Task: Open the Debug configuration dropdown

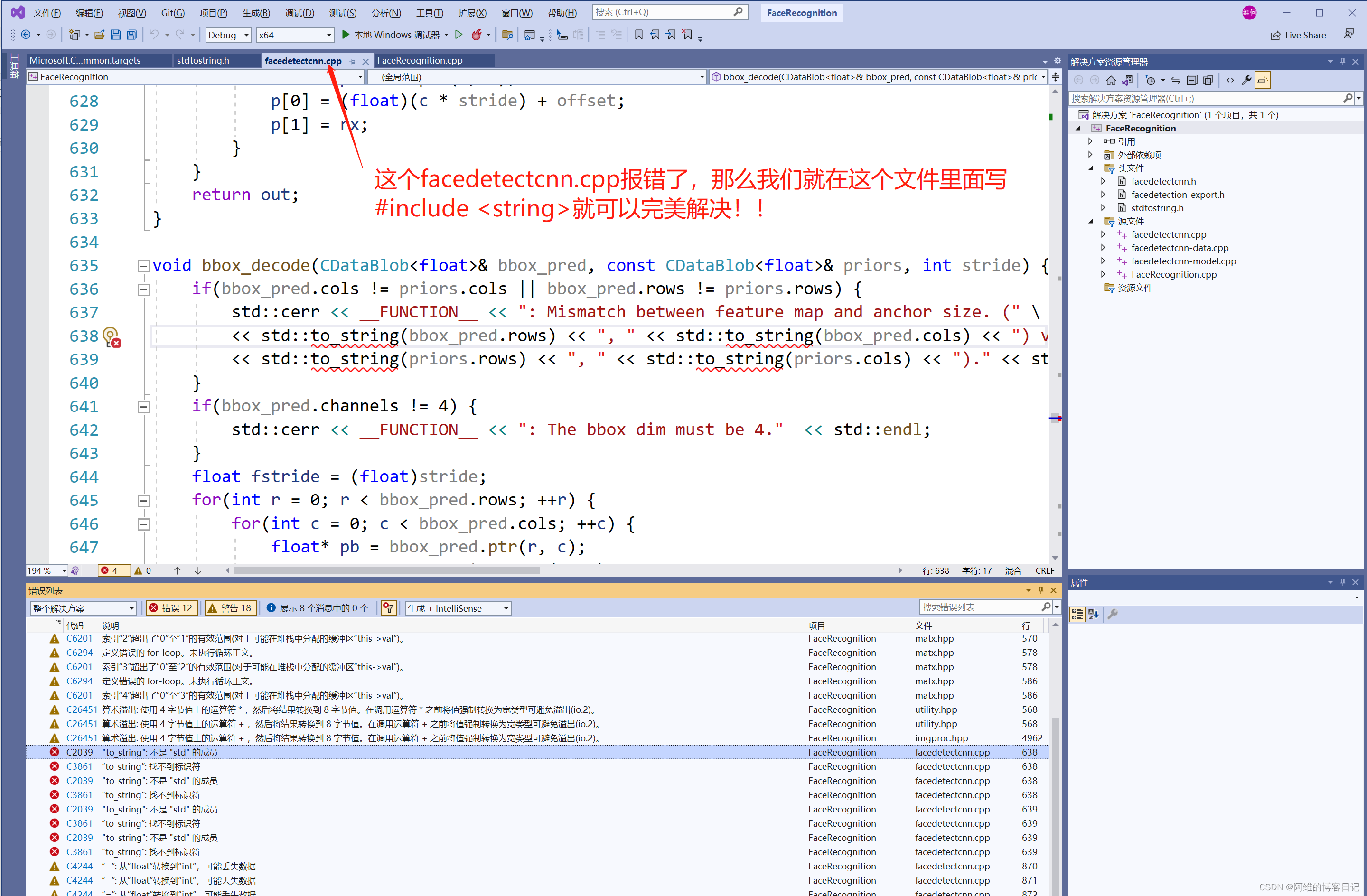Action: coord(228,35)
